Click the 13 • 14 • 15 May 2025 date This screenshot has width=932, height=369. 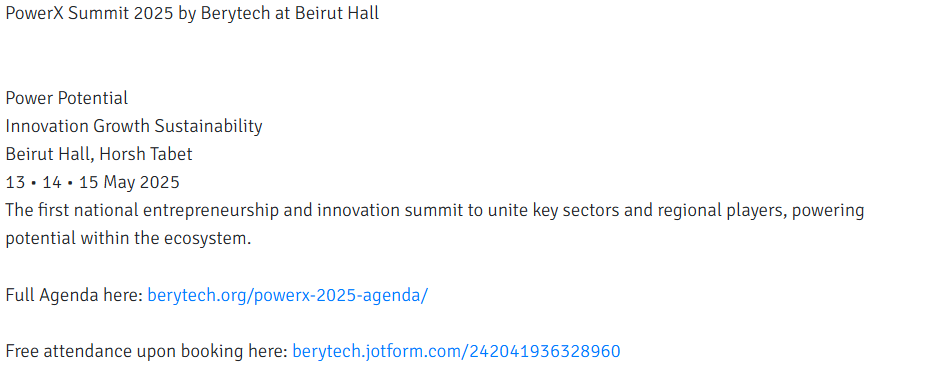tap(92, 182)
